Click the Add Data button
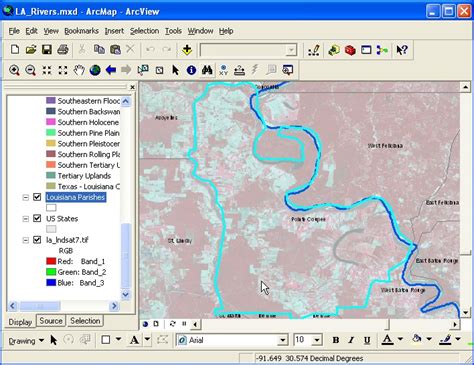 pyautogui.click(x=187, y=50)
